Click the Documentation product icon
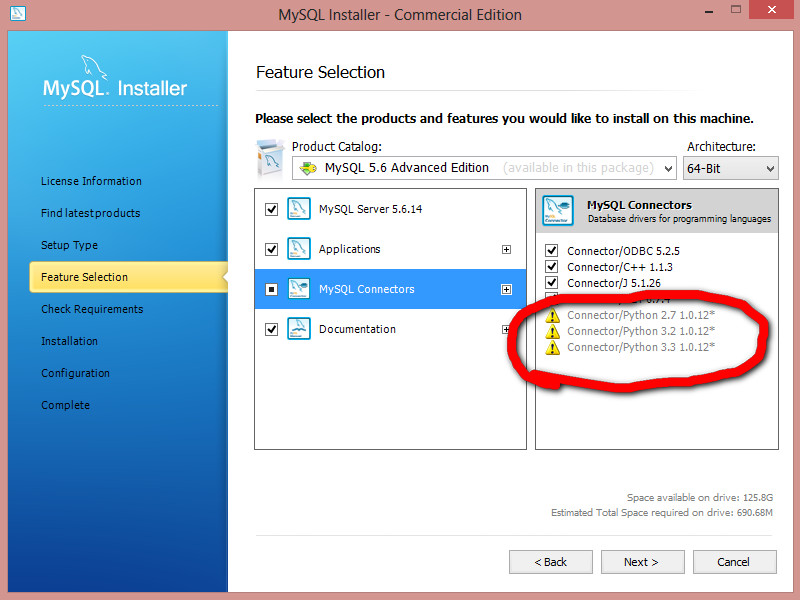 298,329
